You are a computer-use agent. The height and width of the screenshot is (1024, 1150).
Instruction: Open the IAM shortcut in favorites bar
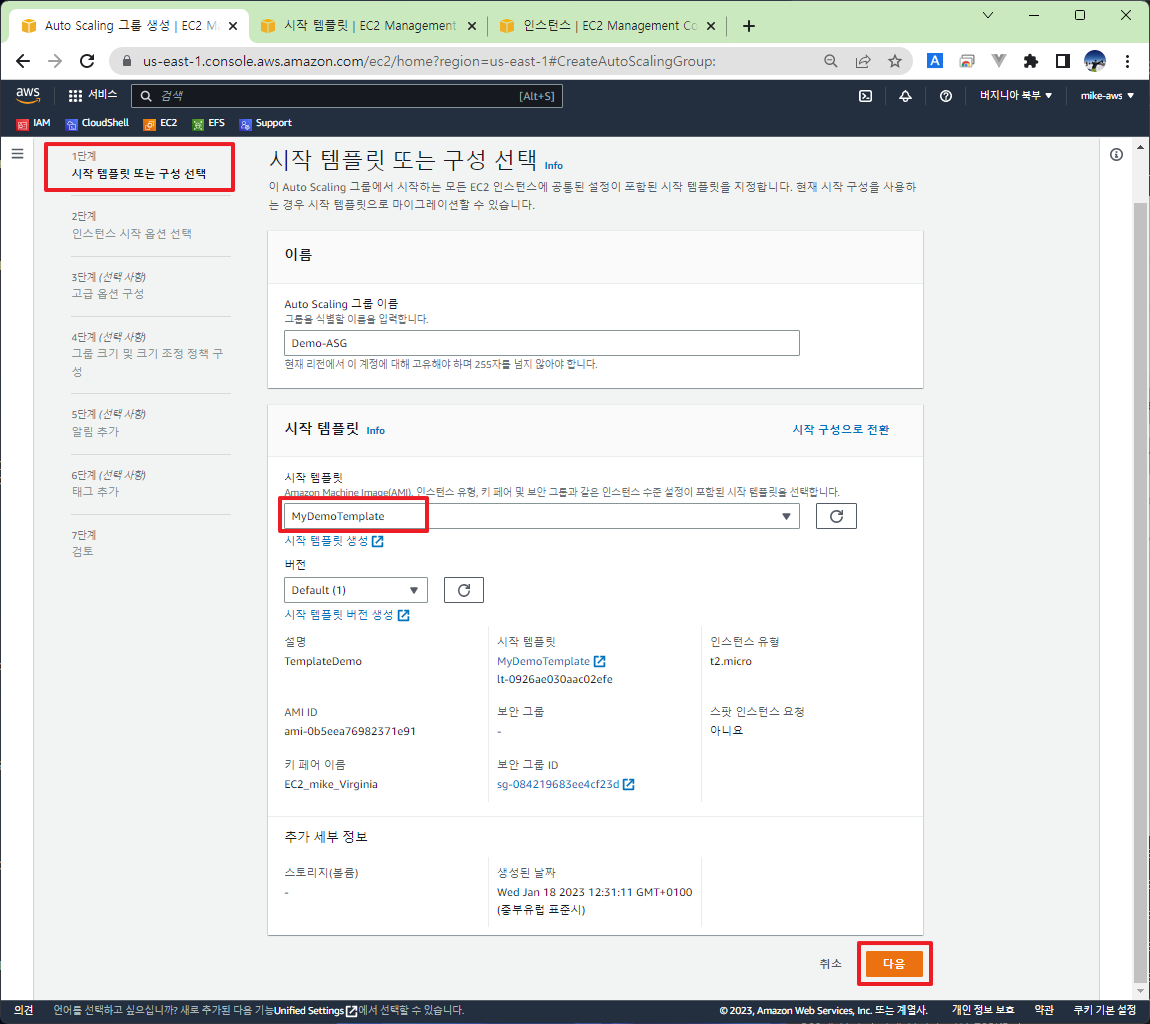34,123
